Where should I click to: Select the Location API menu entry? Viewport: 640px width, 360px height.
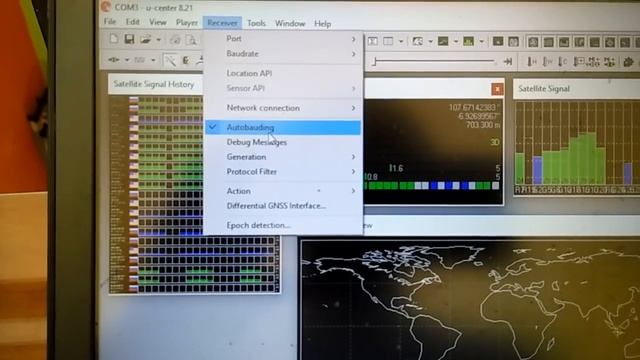(x=282, y=73)
